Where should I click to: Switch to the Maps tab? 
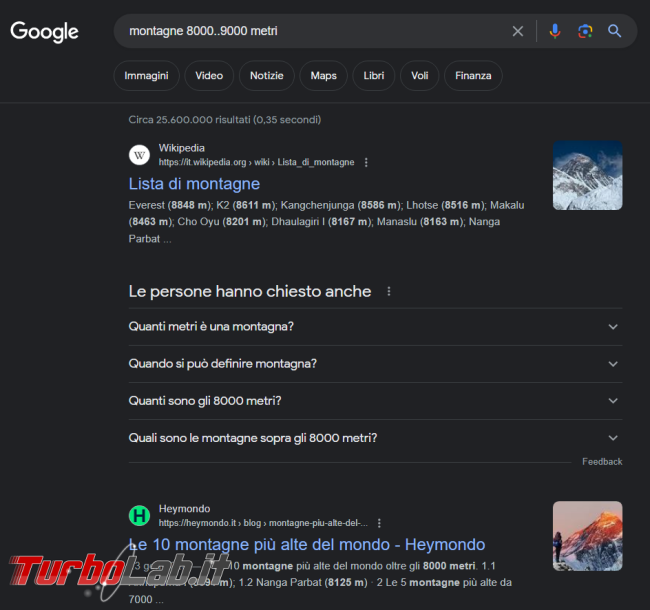(x=323, y=75)
